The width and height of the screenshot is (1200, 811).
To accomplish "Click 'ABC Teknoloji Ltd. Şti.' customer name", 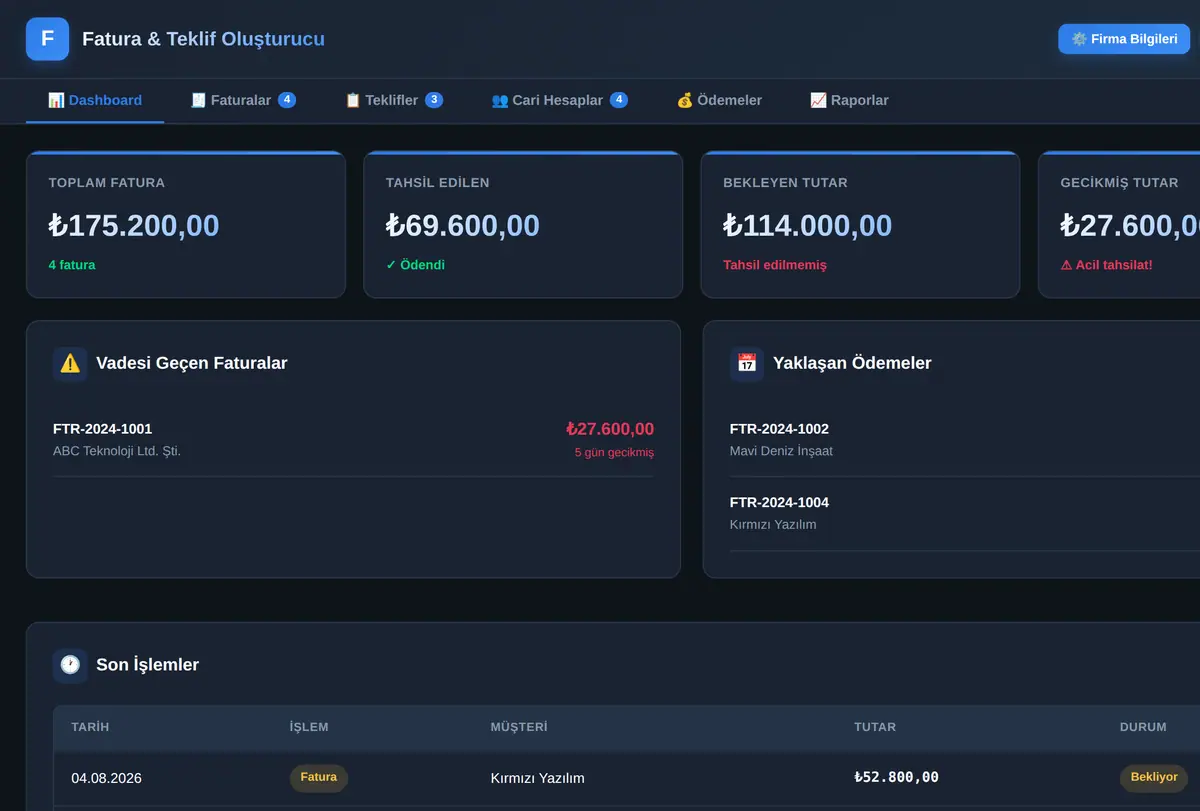I will 117,451.
